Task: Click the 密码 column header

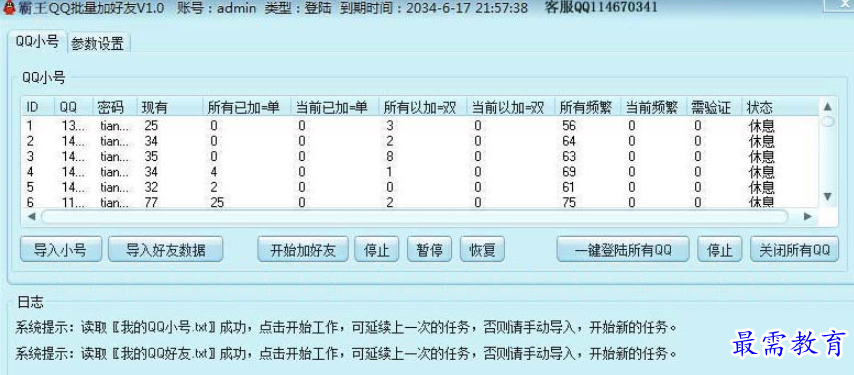Action: click(x=115, y=107)
